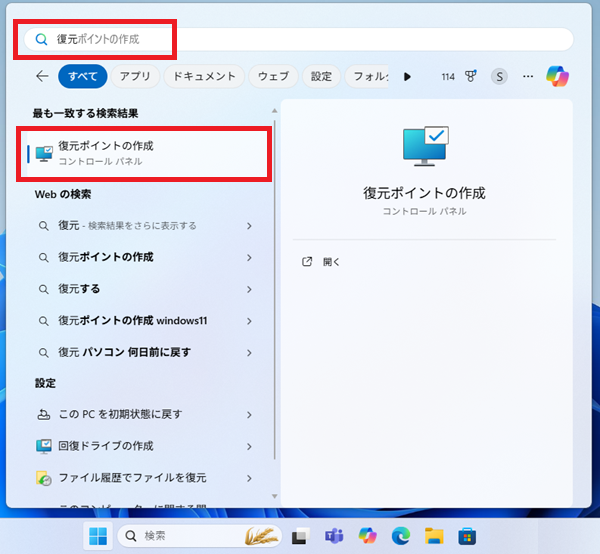Click the 114 rewards points counter
The width and height of the screenshot is (600, 554).
[448, 77]
